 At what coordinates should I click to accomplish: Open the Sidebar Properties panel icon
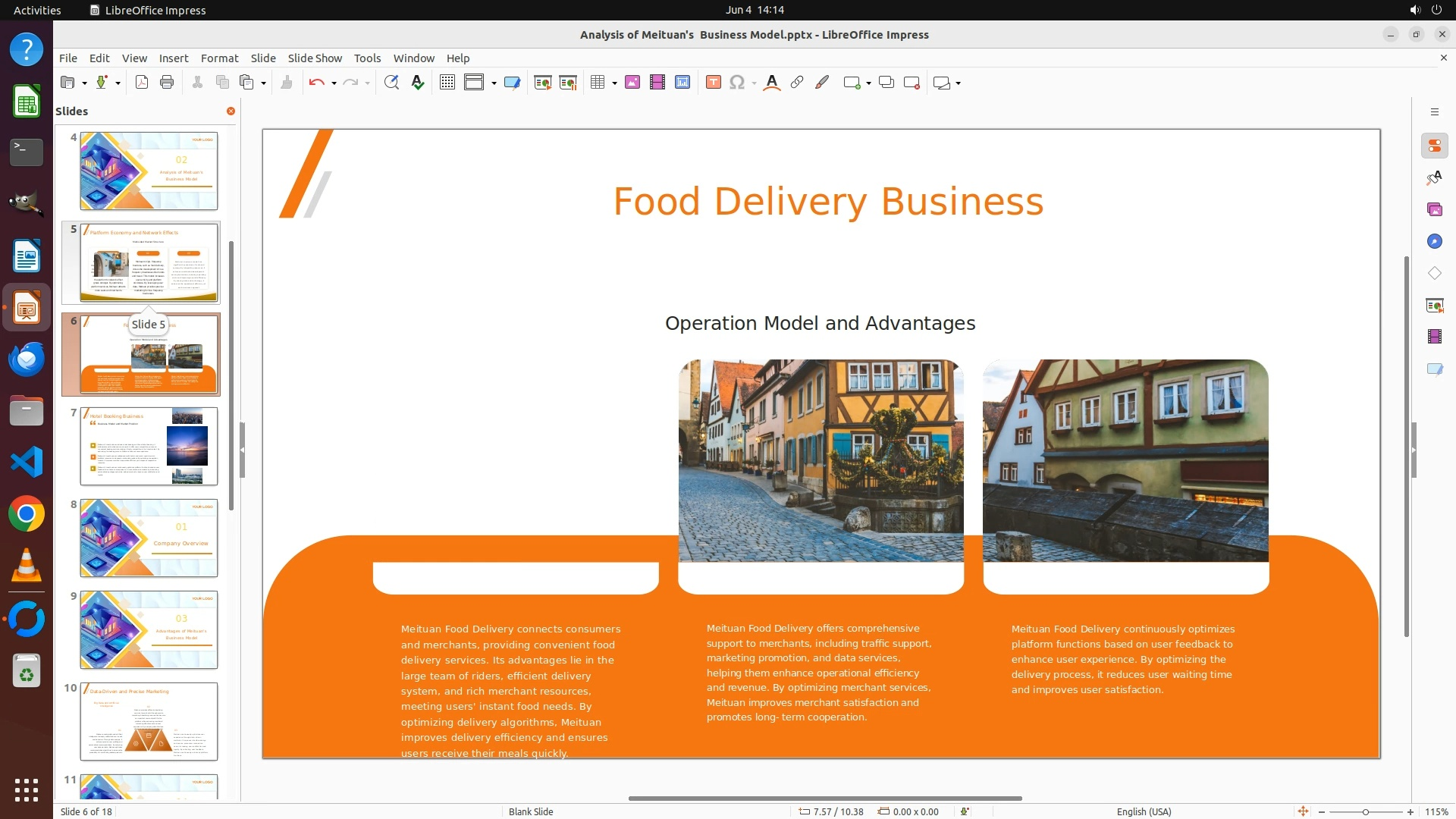(1434, 146)
